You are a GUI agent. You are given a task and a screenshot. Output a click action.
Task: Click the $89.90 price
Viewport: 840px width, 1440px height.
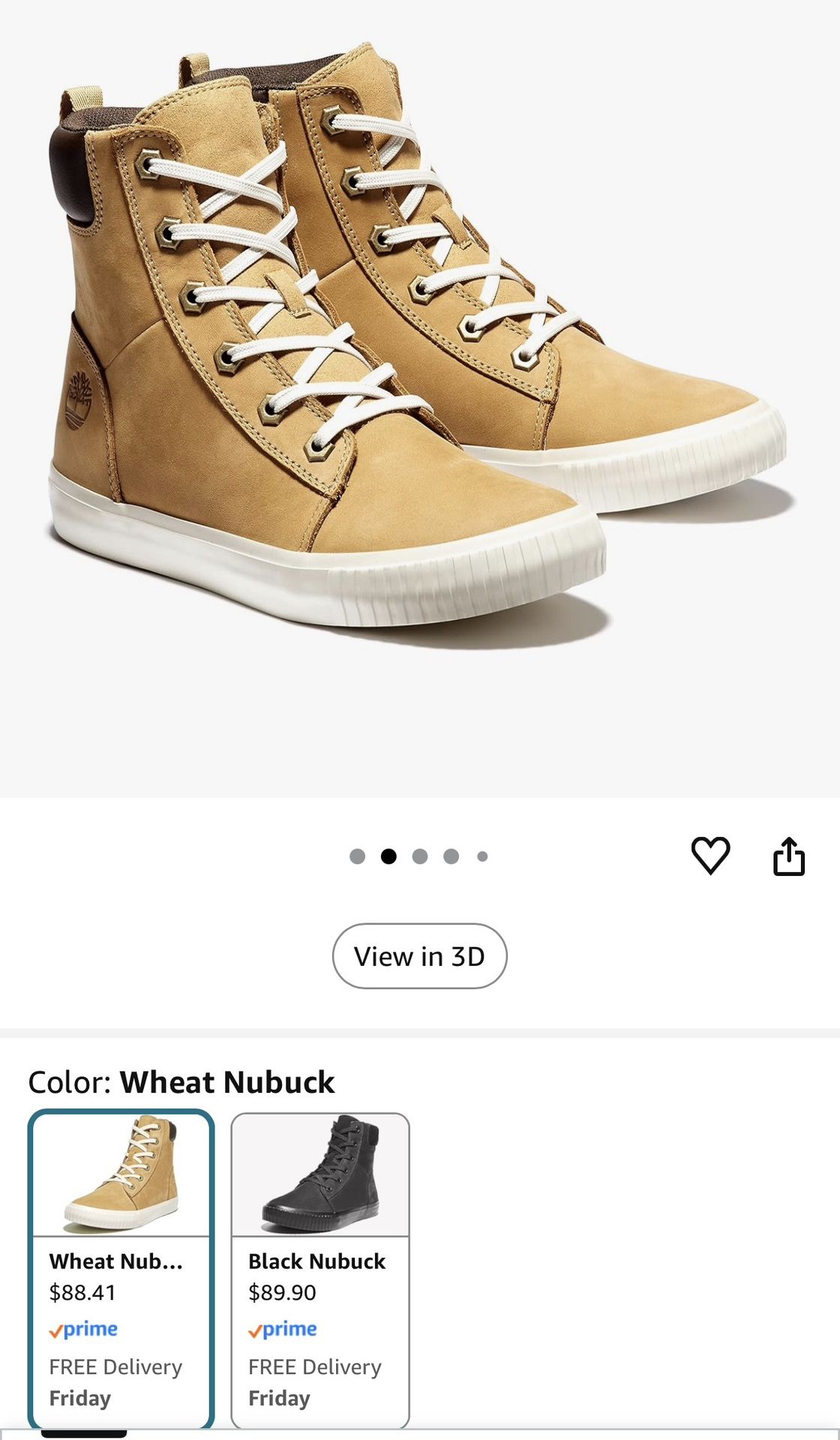click(x=282, y=1292)
